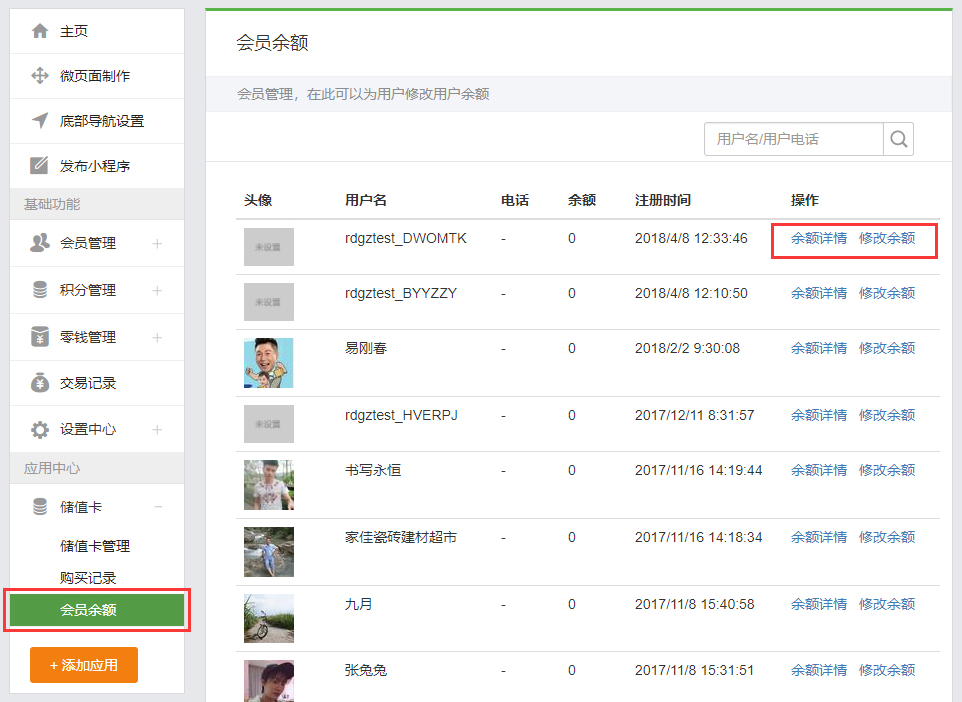The height and width of the screenshot is (702, 962).
Task: Click the 未设置 avatar of rdgztest_DWOMTK
Action: point(269,247)
